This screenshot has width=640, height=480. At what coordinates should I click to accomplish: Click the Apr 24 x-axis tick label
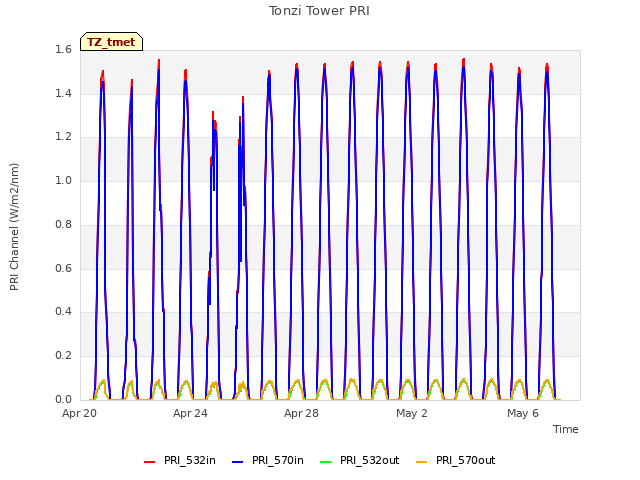pos(190,413)
